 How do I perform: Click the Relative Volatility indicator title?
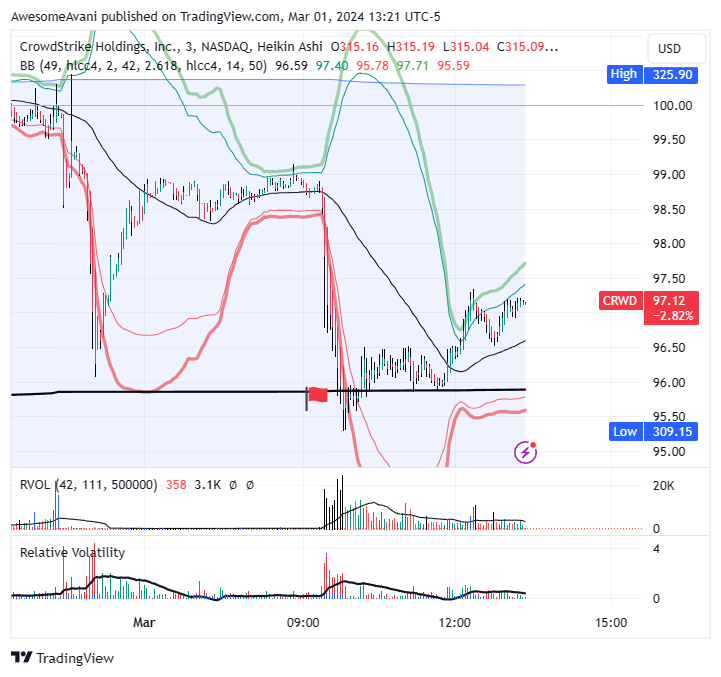click(72, 552)
